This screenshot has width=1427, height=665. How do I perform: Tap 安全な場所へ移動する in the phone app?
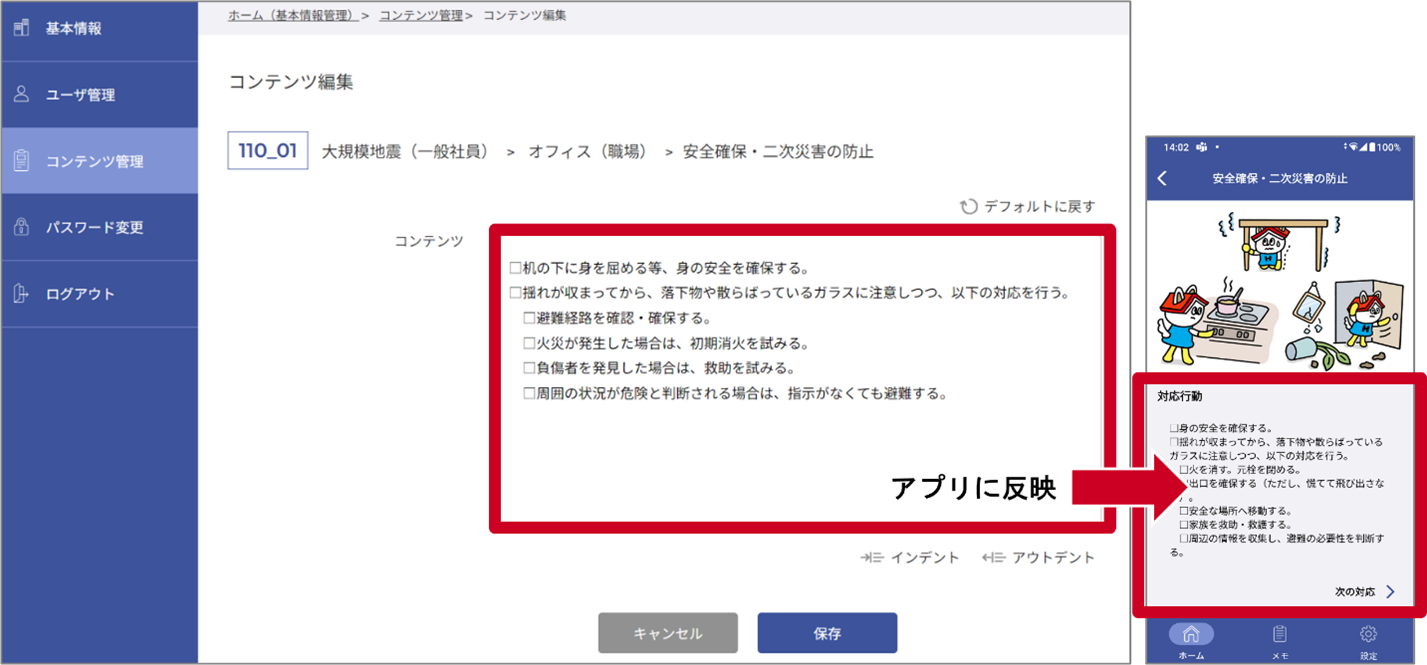tap(1235, 510)
